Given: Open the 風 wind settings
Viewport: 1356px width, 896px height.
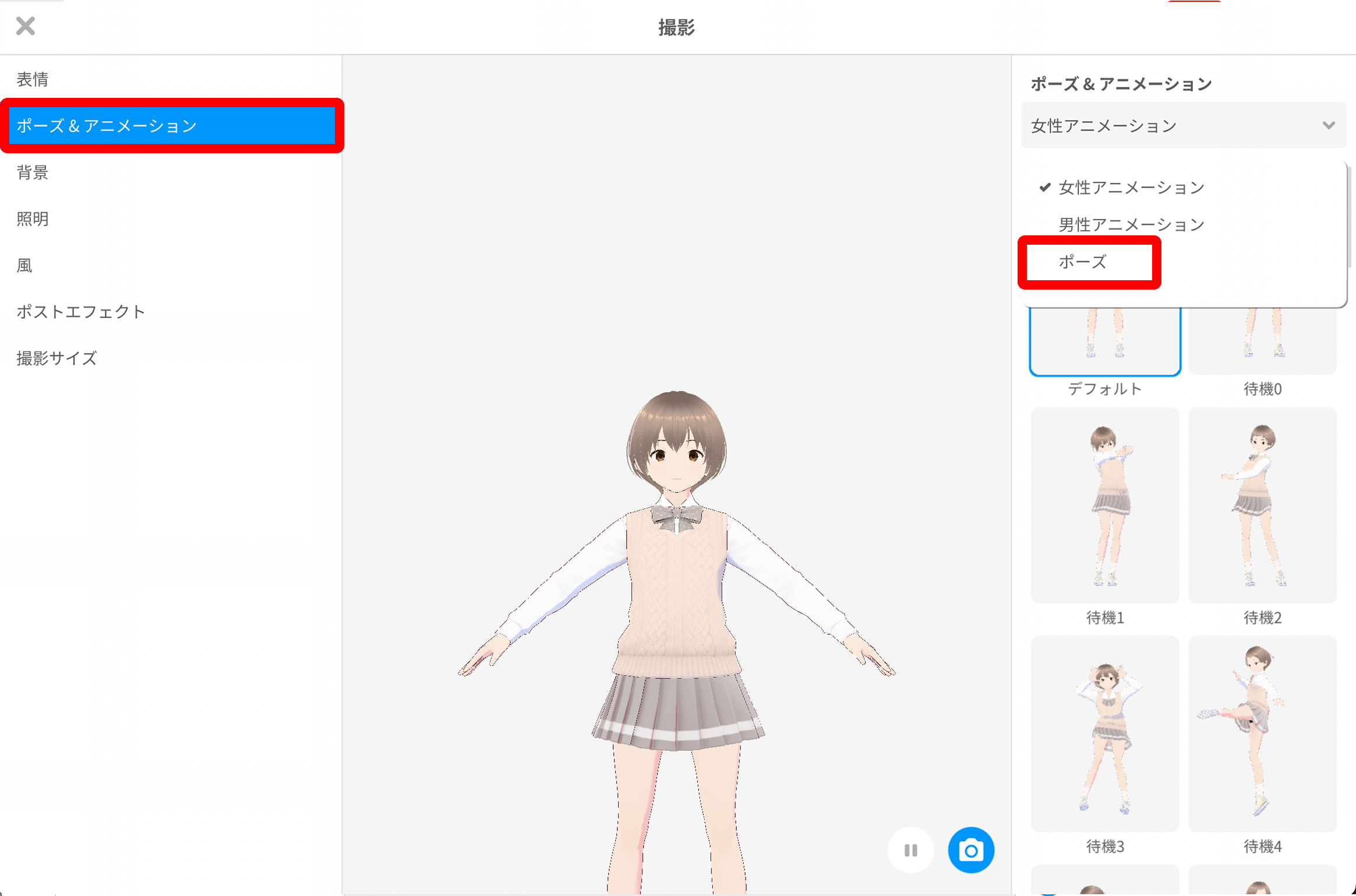Looking at the screenshot, I should [x=24, y=266].
